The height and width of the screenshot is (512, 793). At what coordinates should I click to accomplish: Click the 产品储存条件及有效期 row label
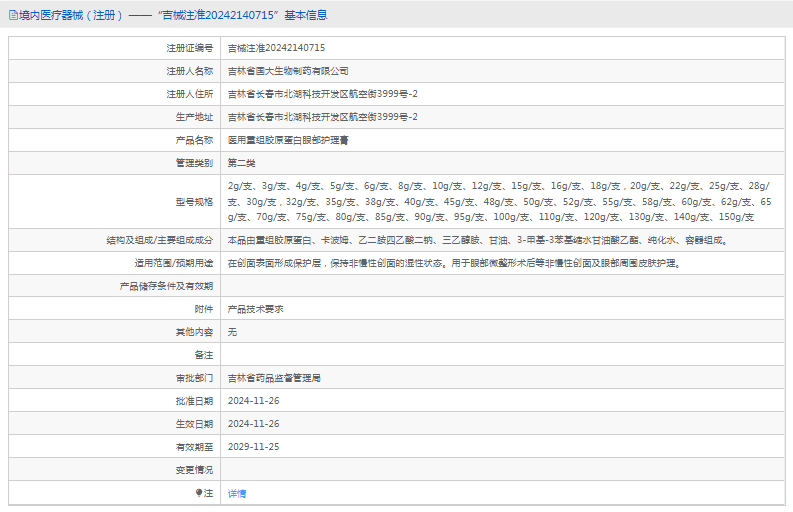[x=166, y=286]
